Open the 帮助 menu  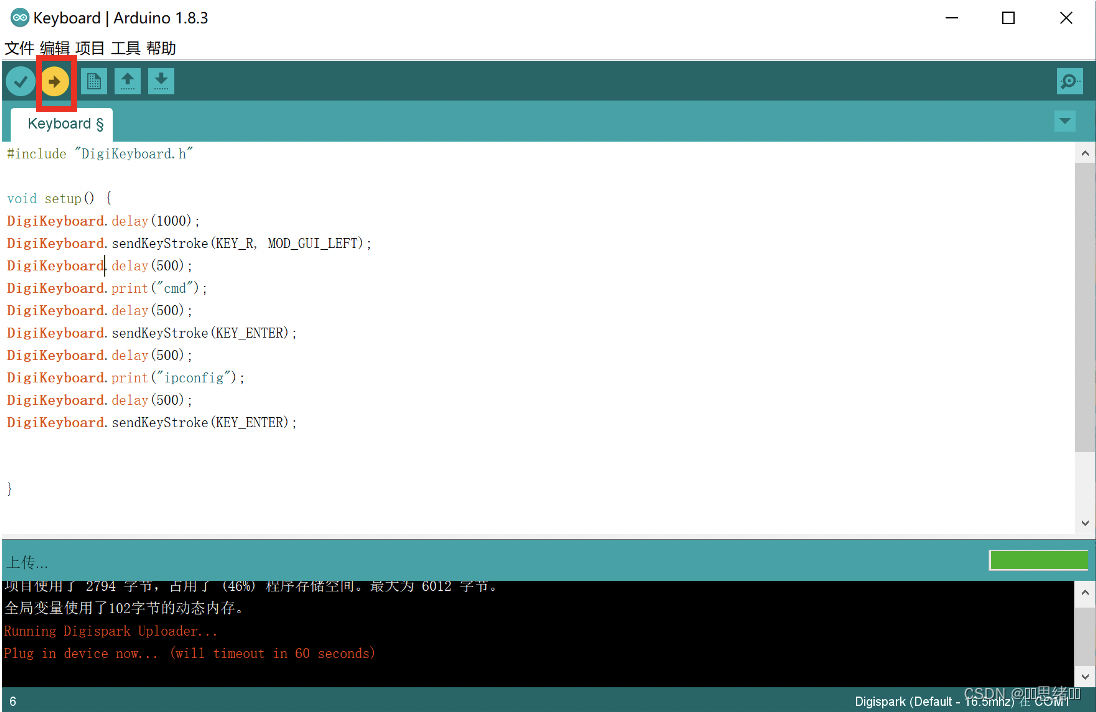click(x=161, y=48)
